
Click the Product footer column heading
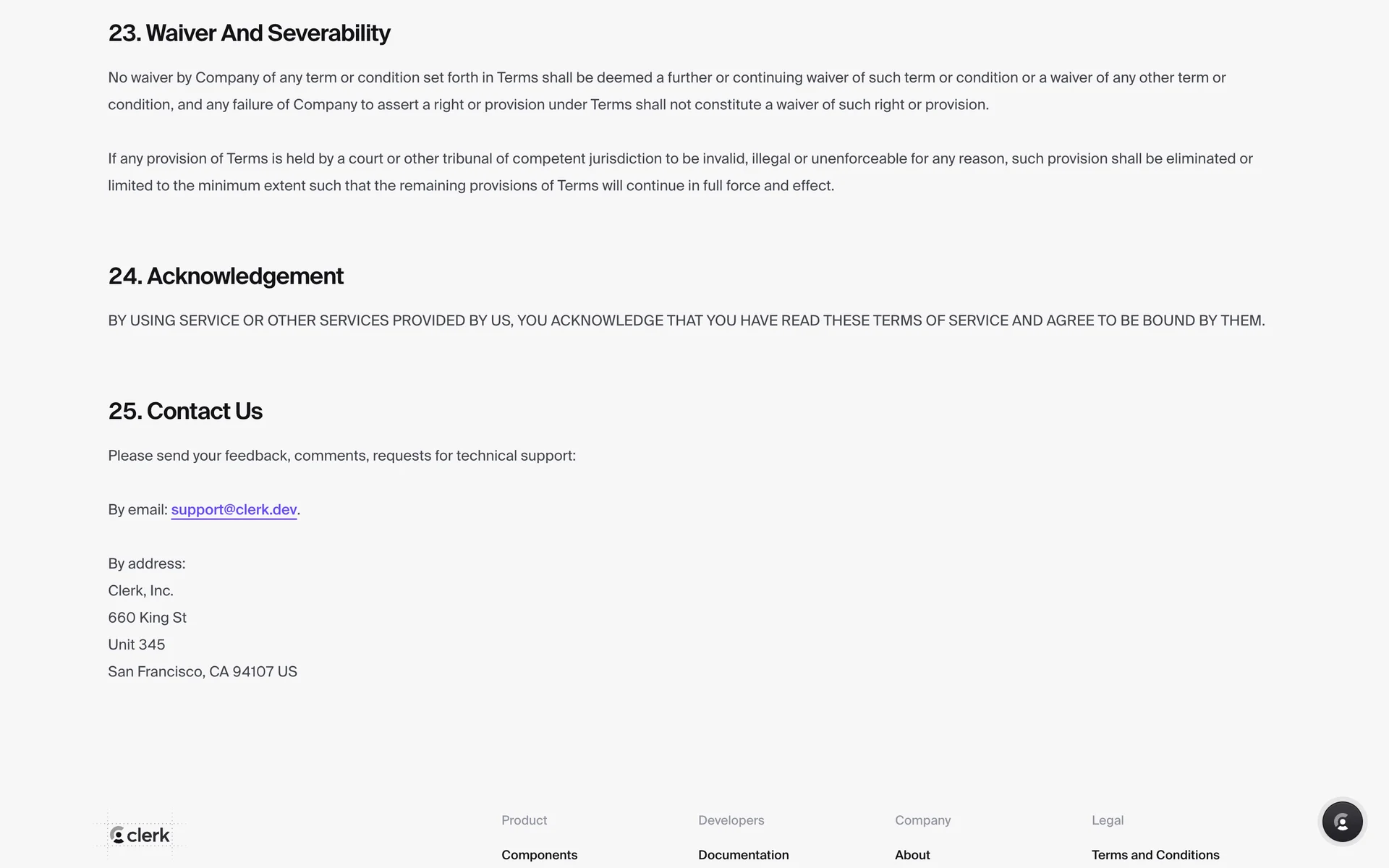(524, 820)
